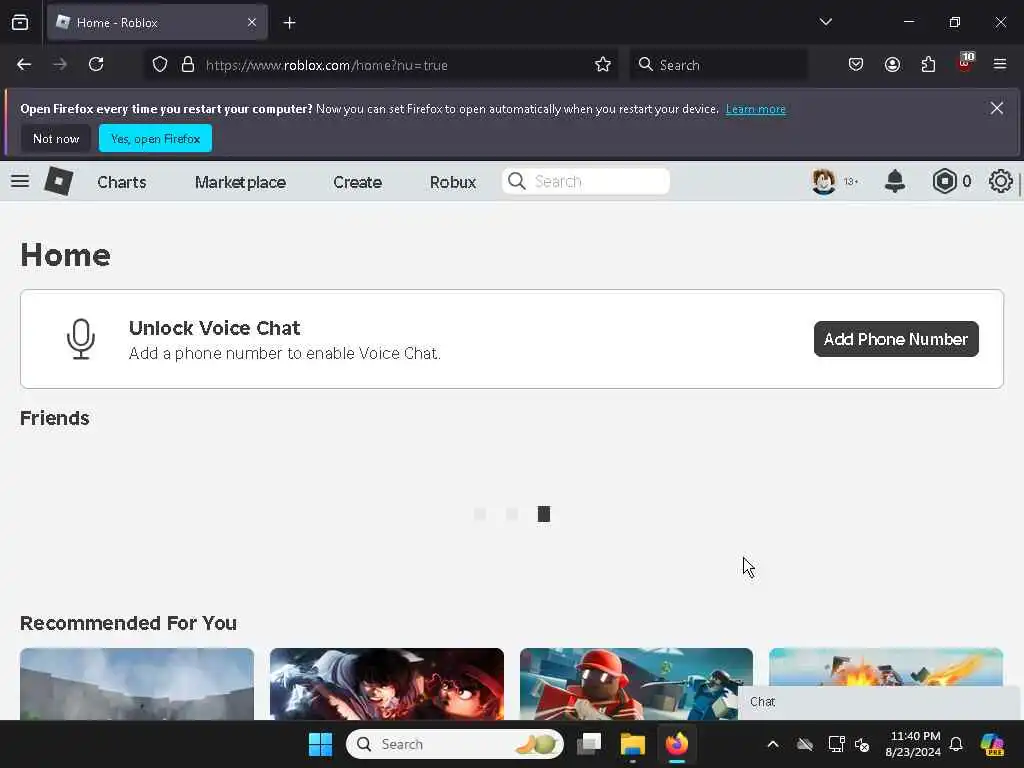Open the Windows notification bell
This screenshot has width=1024, height=768.
click(x=956, y=744)
